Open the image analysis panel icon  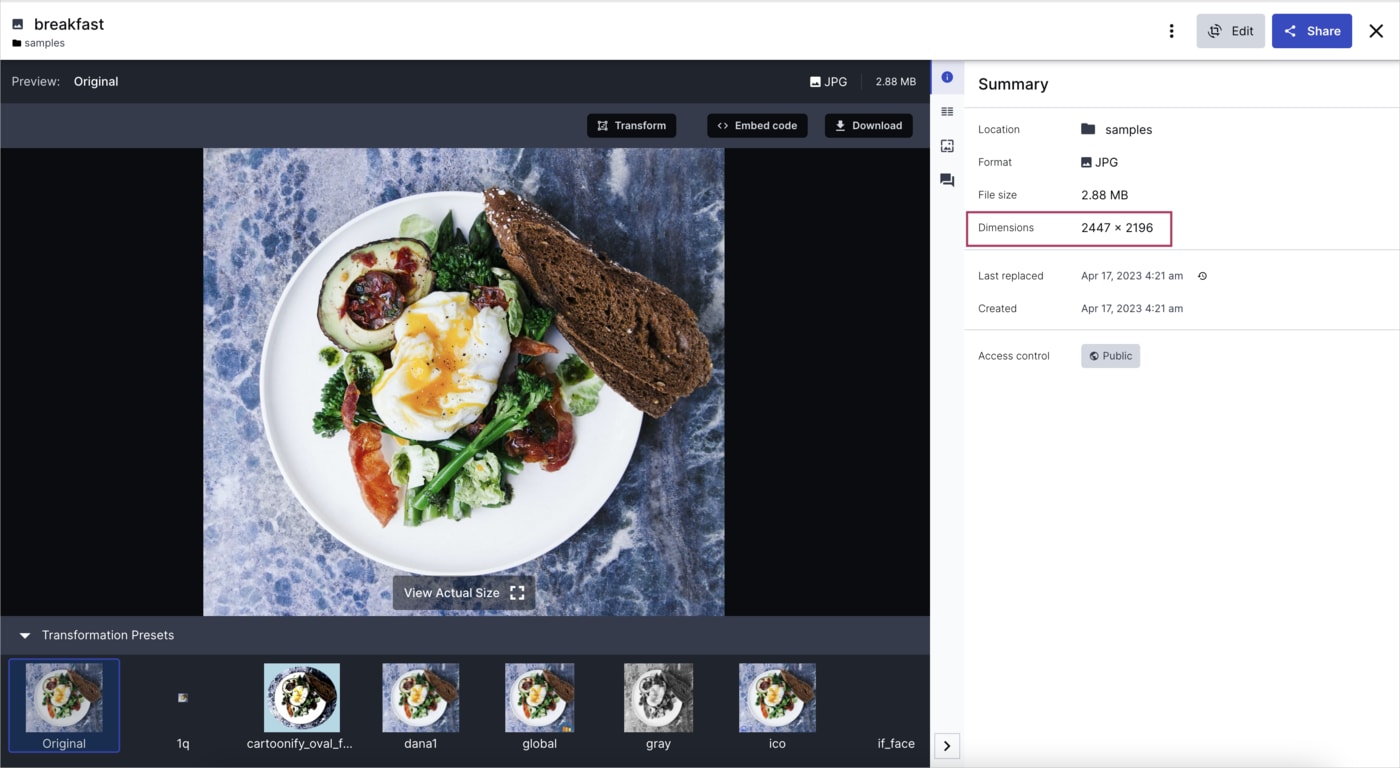point(947,145)
